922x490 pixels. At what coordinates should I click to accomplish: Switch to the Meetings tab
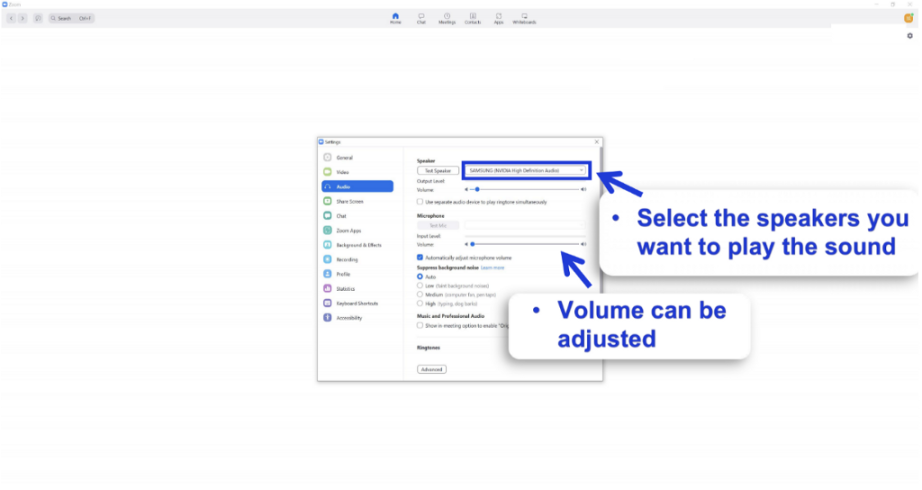pos(446,18)
